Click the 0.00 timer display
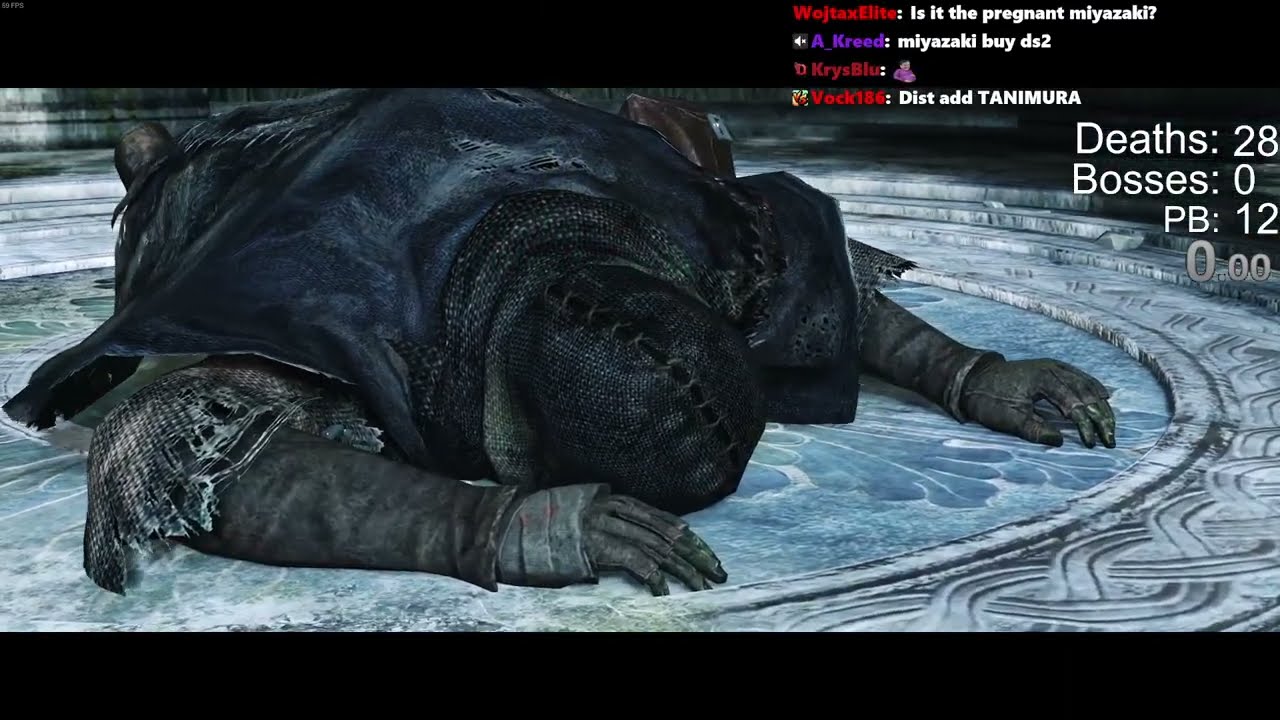Screen dimensions: 1280x720 click(1229, 263)
